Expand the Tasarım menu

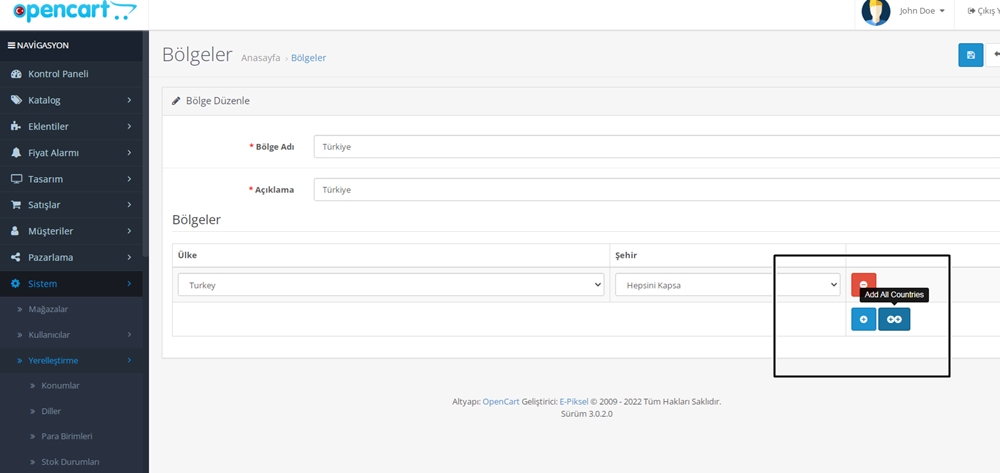(71, 179)
